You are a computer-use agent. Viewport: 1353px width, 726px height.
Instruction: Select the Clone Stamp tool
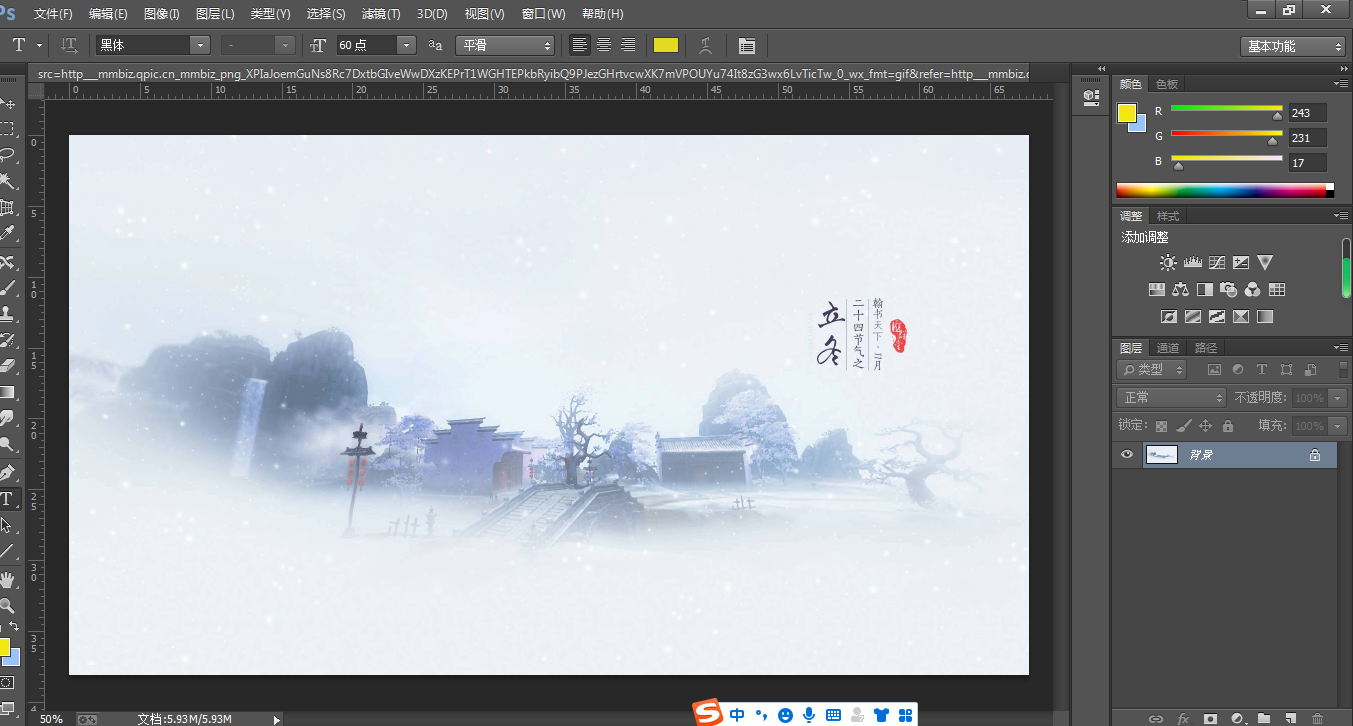pyautogui.click(x=8, y=314)
